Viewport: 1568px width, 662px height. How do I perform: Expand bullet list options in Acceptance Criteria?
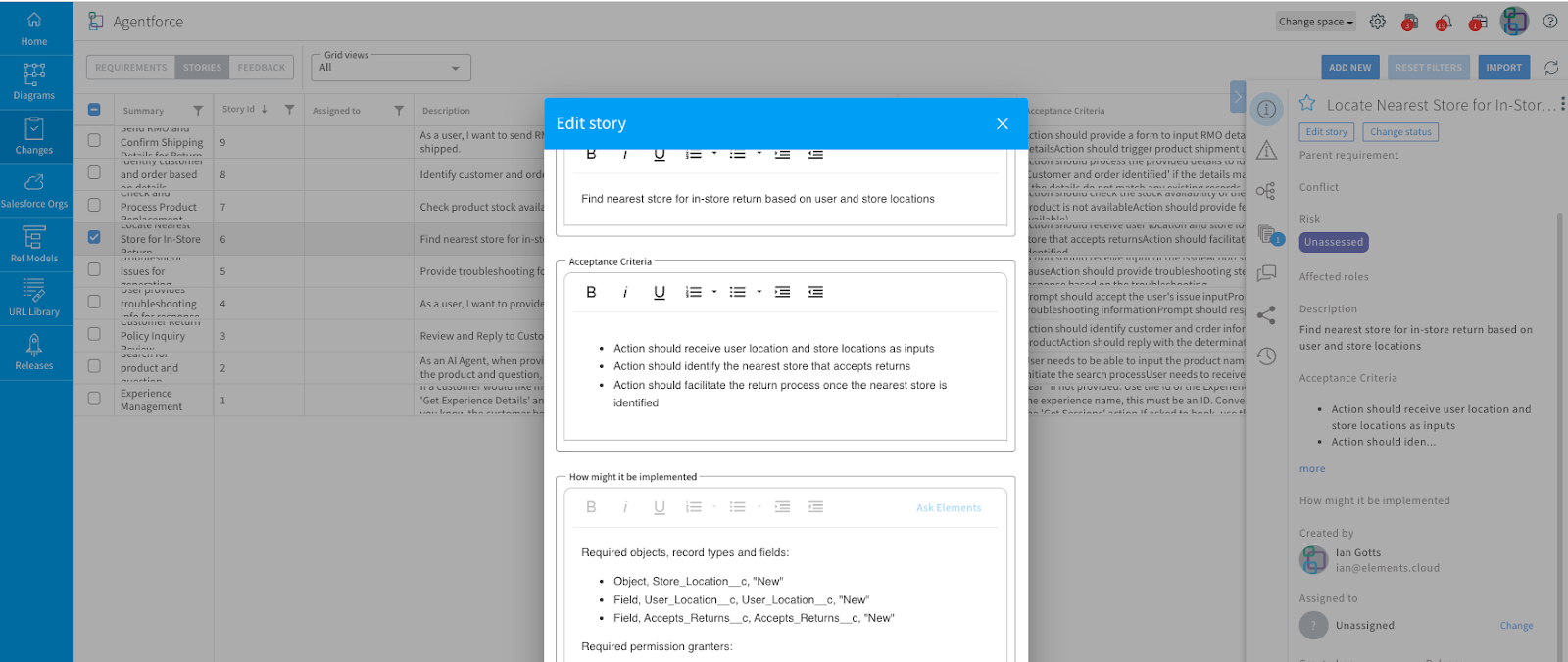(x=759, y=292)
